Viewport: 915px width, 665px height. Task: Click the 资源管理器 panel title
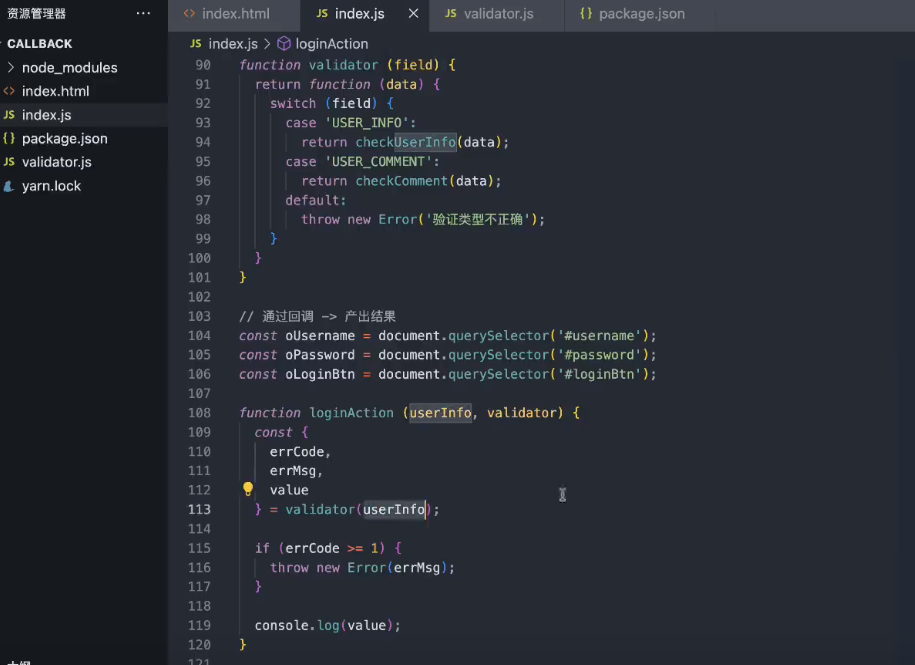36,13
